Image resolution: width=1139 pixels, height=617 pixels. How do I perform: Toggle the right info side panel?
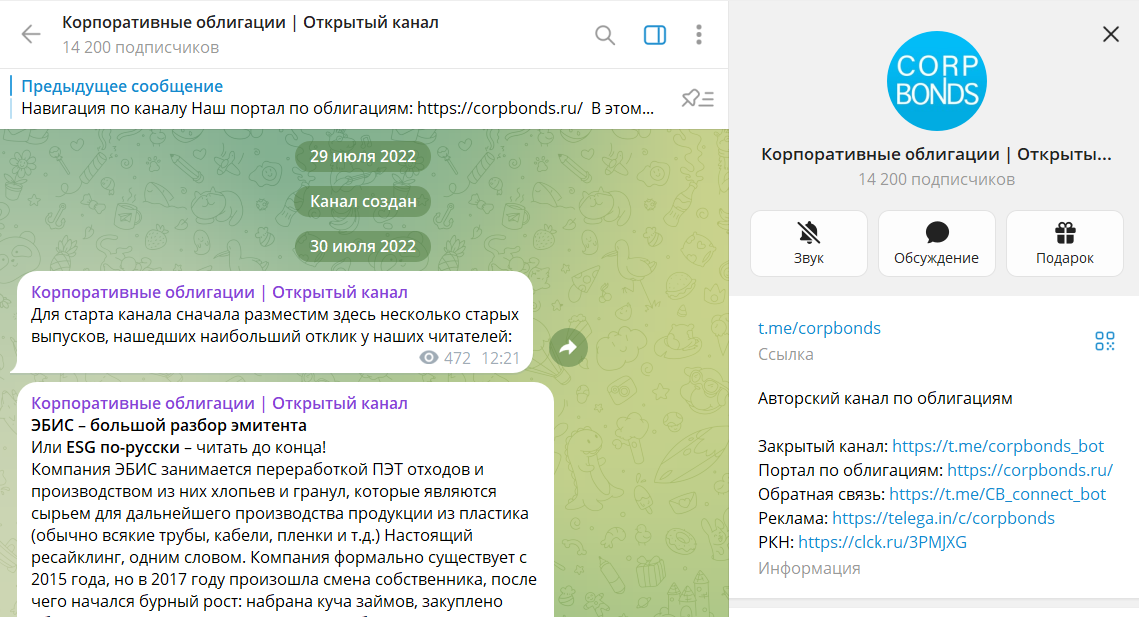click(654, 35)
